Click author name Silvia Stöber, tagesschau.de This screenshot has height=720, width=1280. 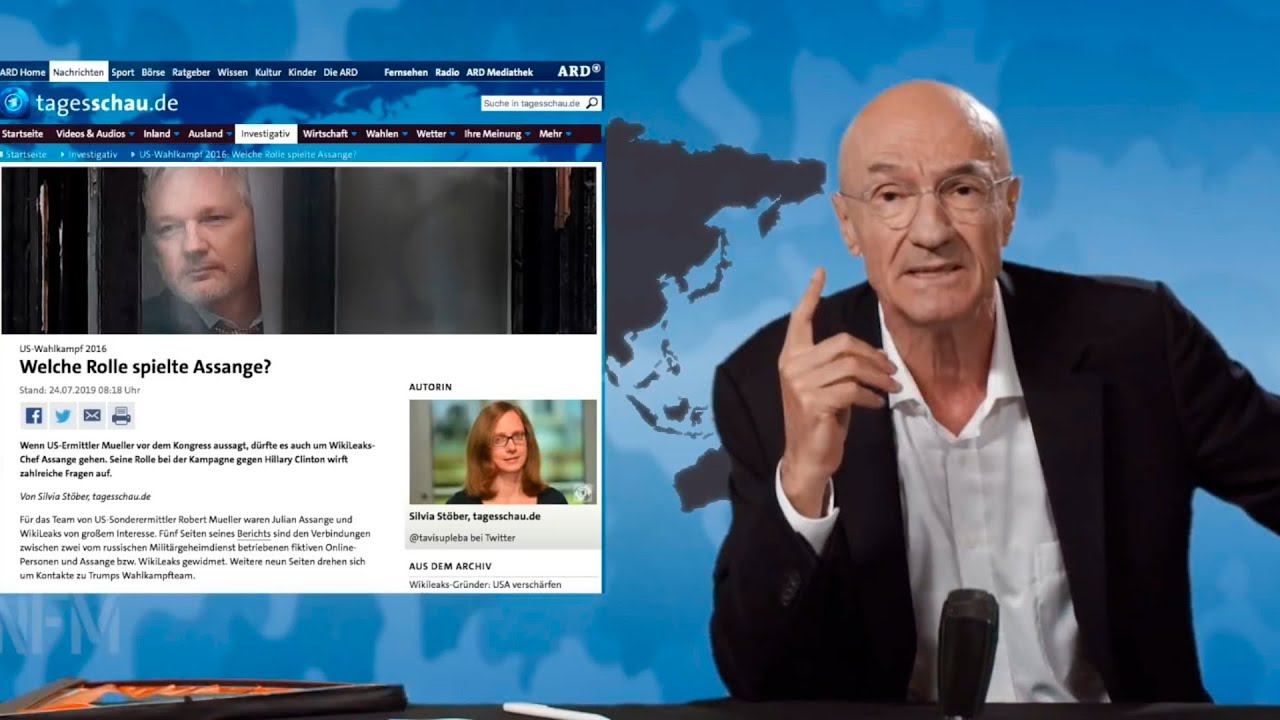[475, 516]
